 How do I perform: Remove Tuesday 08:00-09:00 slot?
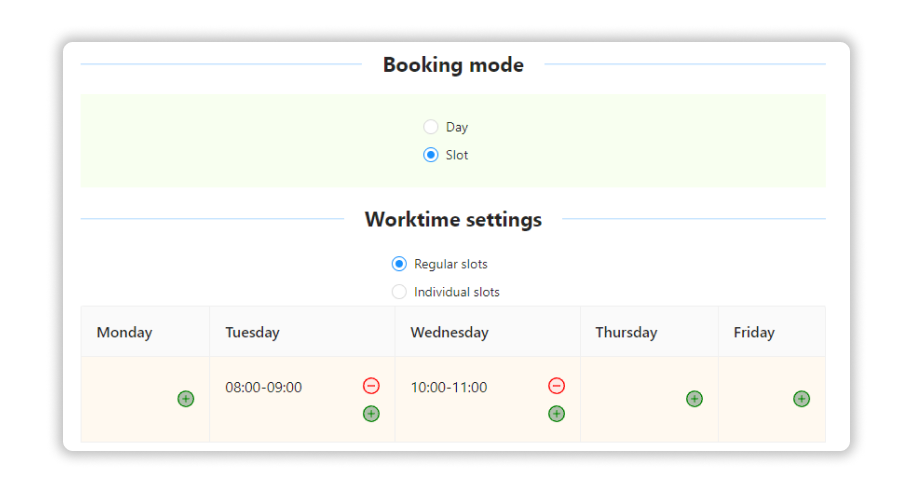click(371, 386)
